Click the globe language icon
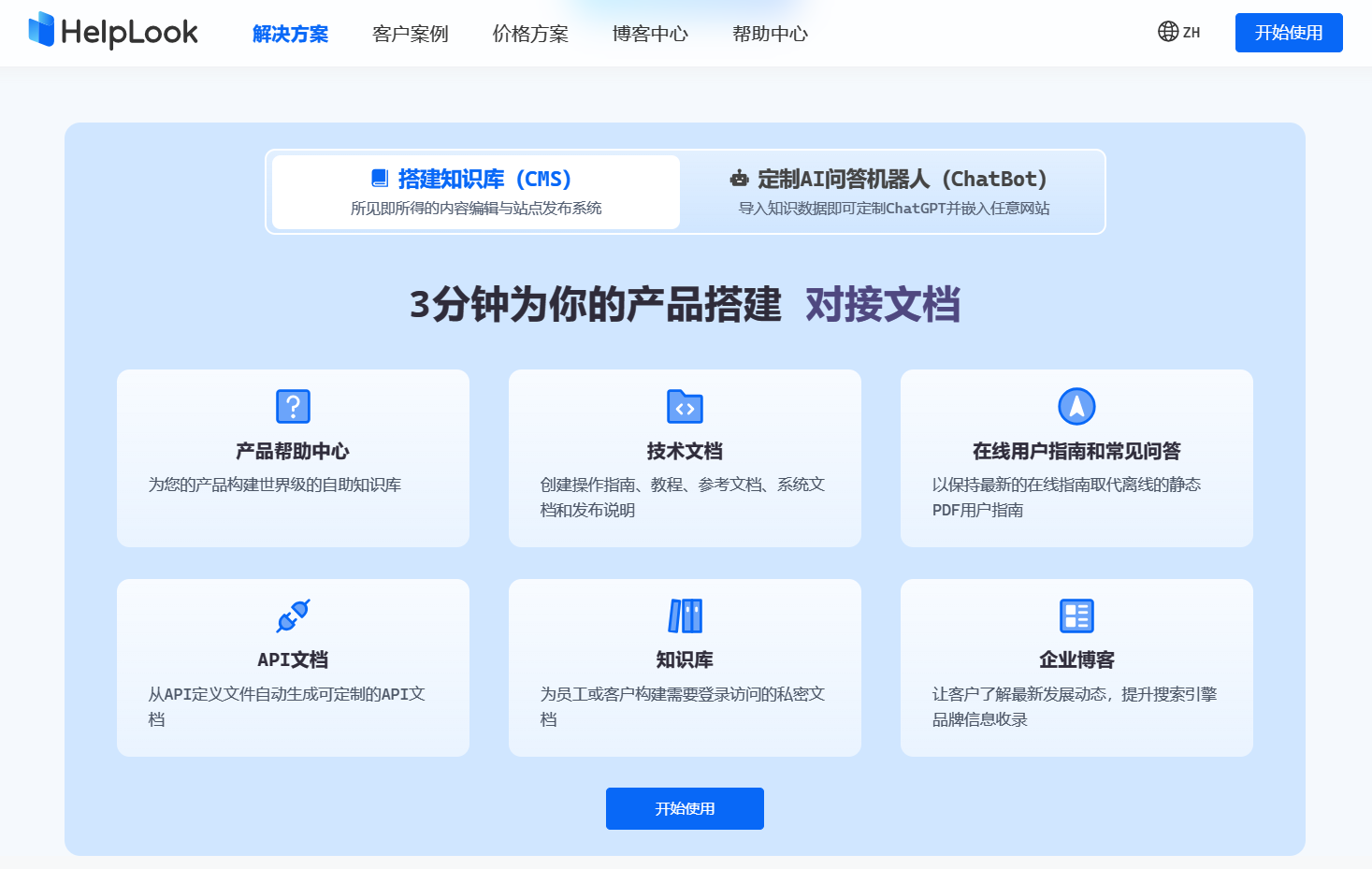Image resolution: width=1372 pixels, height=869 pixels. (x=1168, y=32)
